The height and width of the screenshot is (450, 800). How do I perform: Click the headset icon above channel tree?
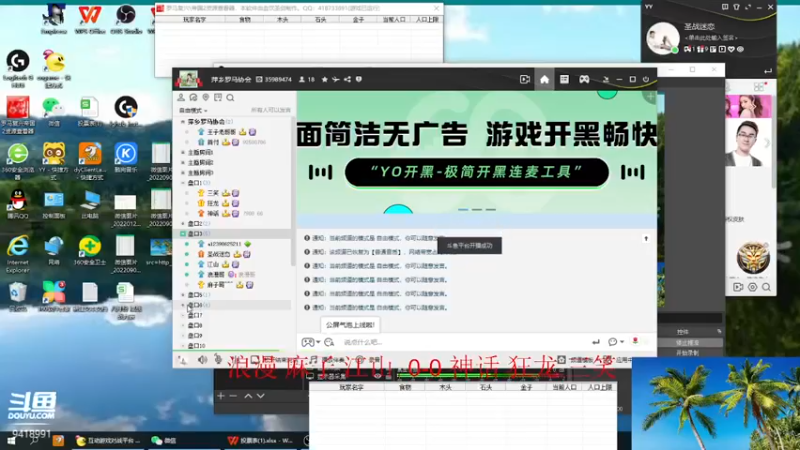[193, 97]
